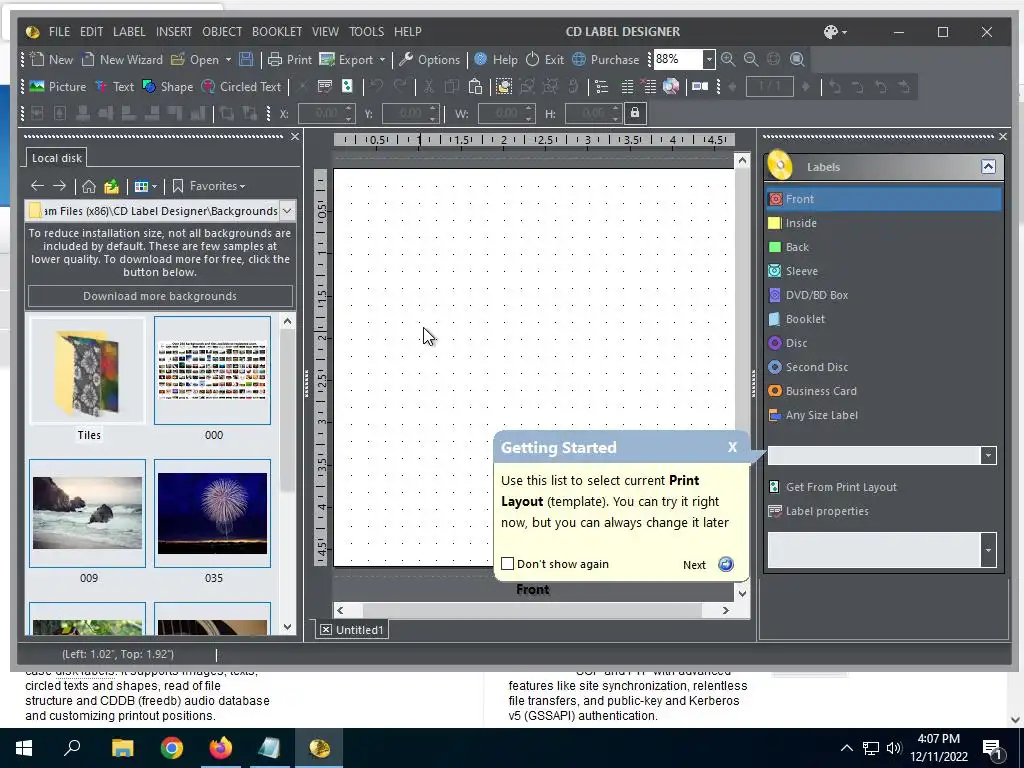The height and width of the screenshot is (768, 1024).
Task: Open the TOOLS menu
Action: click(x=366, y=31)
